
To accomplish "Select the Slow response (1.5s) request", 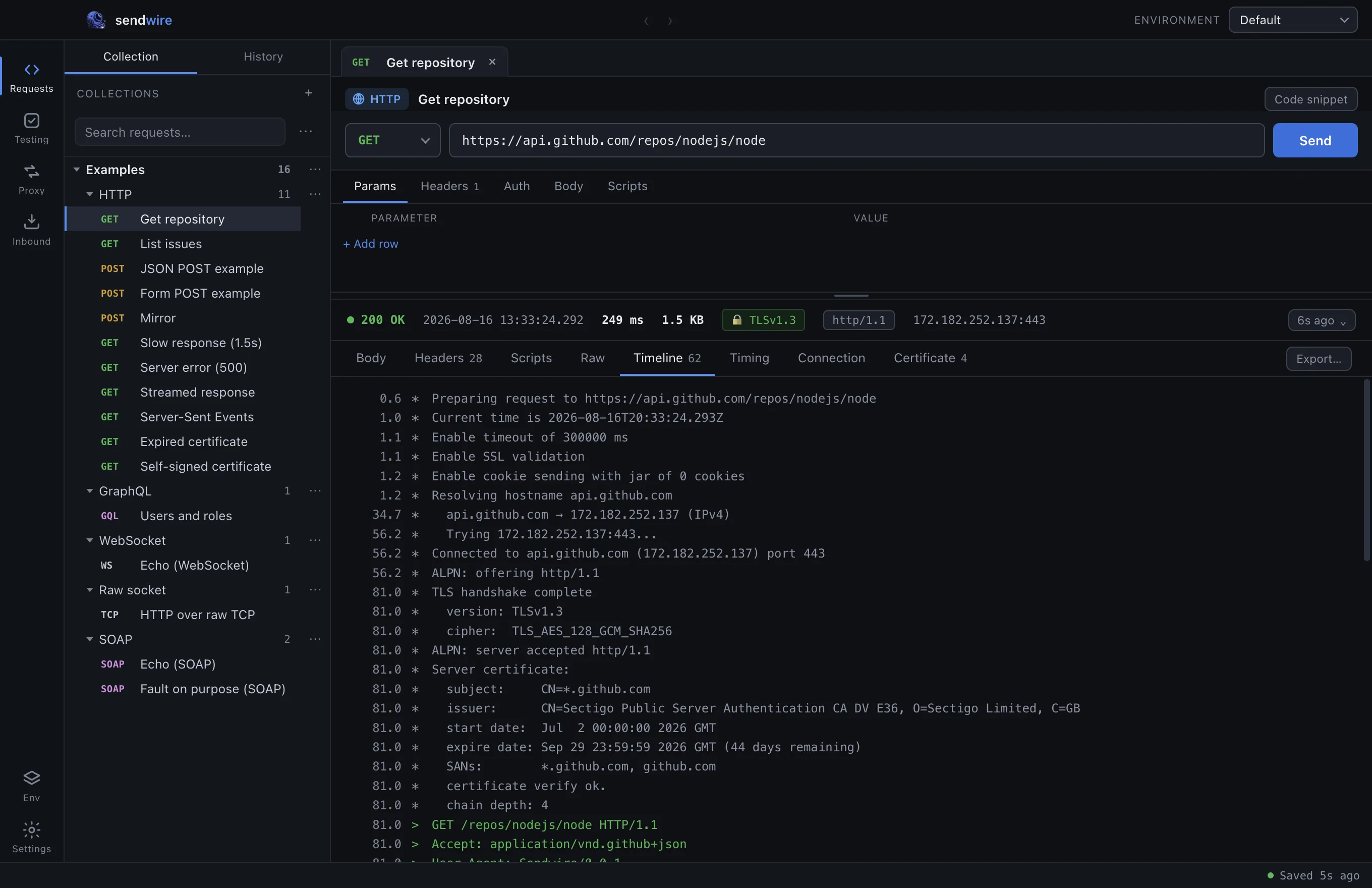I will pos(183,343).
